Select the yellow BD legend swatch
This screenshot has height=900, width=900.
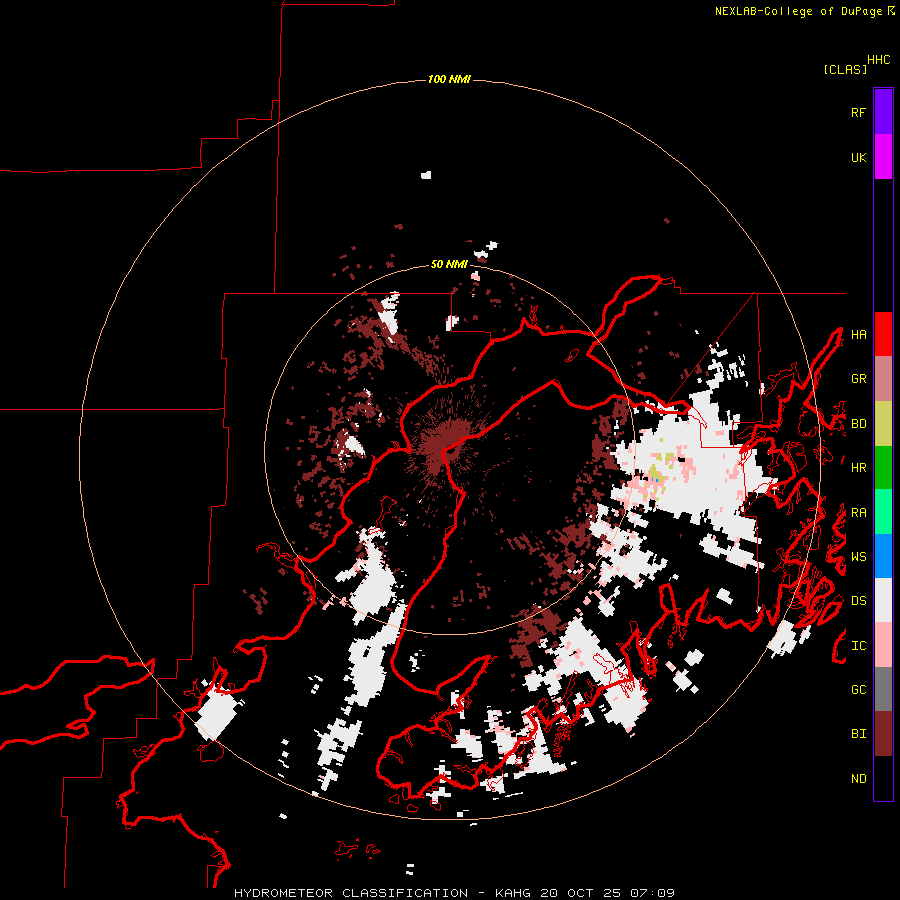click(x=883, y=423)
